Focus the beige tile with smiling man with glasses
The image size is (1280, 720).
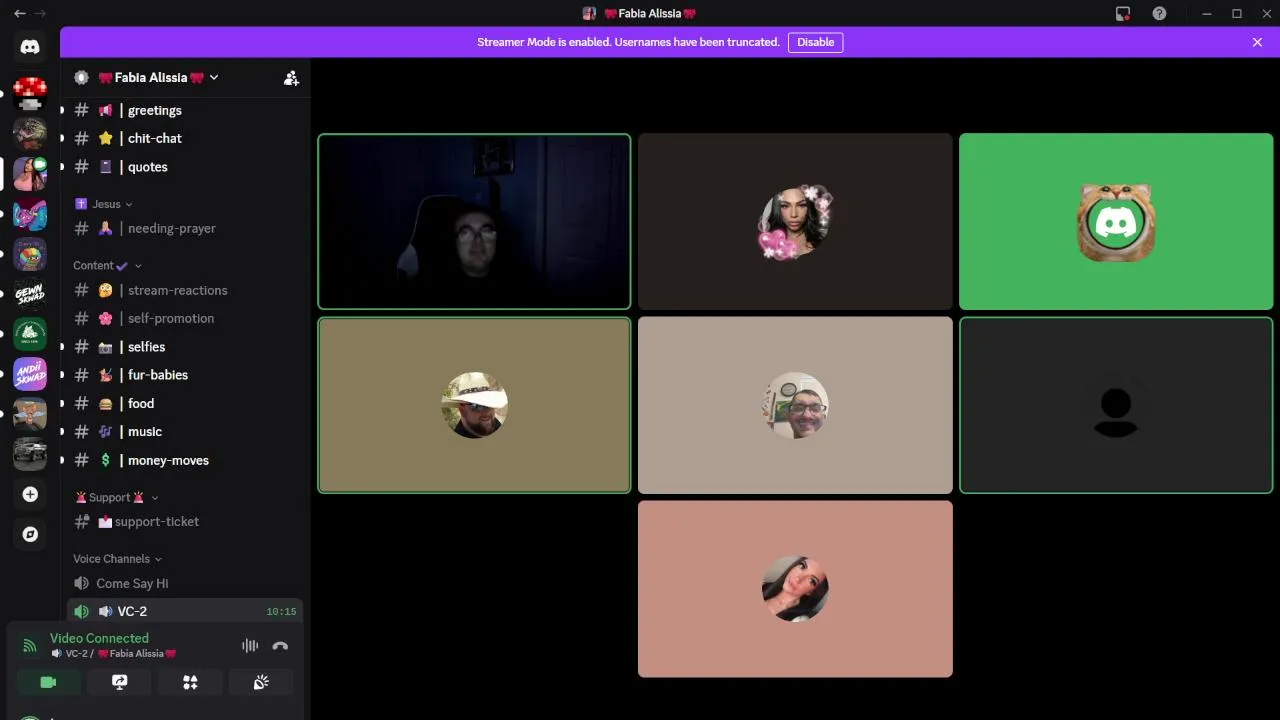click(795, 405)
